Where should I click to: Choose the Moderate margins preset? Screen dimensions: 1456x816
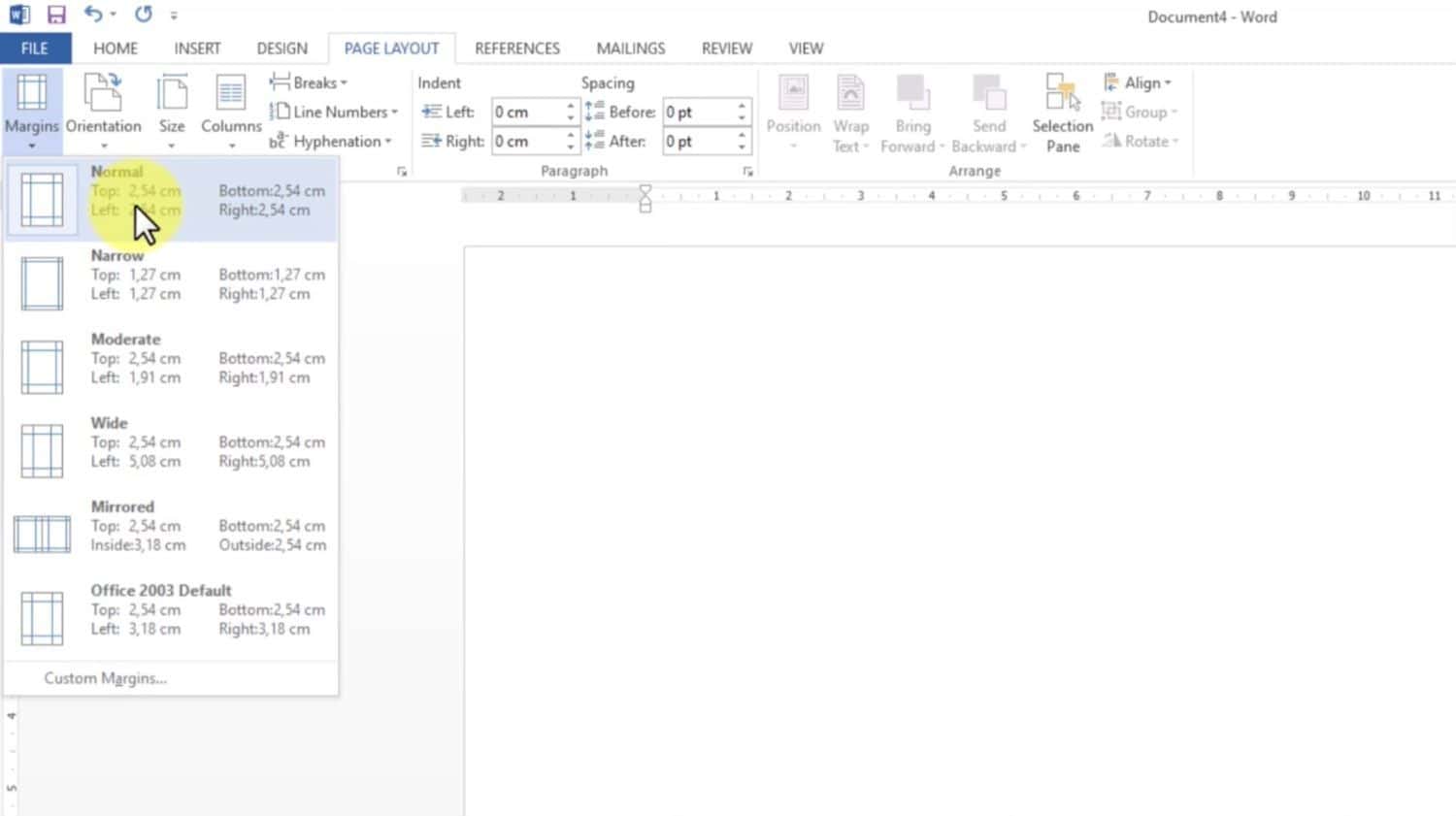[x=172, y=367]
